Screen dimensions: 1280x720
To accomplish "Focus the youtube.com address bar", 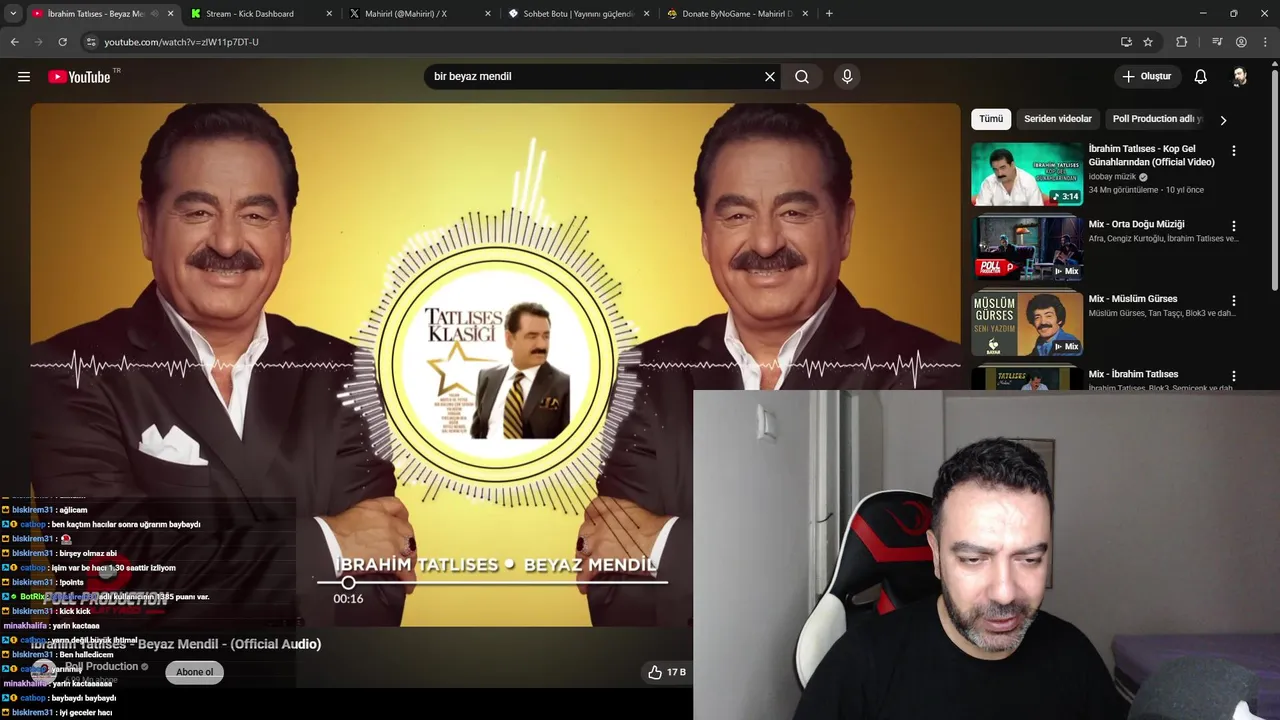I will [600, 42].
